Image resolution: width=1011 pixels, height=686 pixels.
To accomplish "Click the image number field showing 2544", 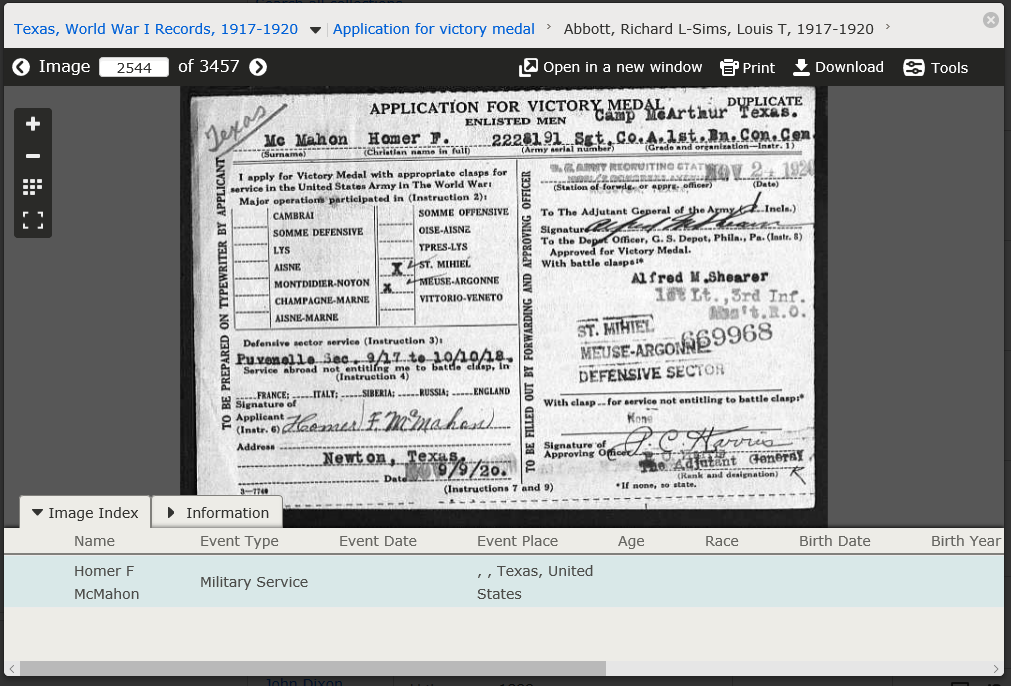I will coord(133,67).
